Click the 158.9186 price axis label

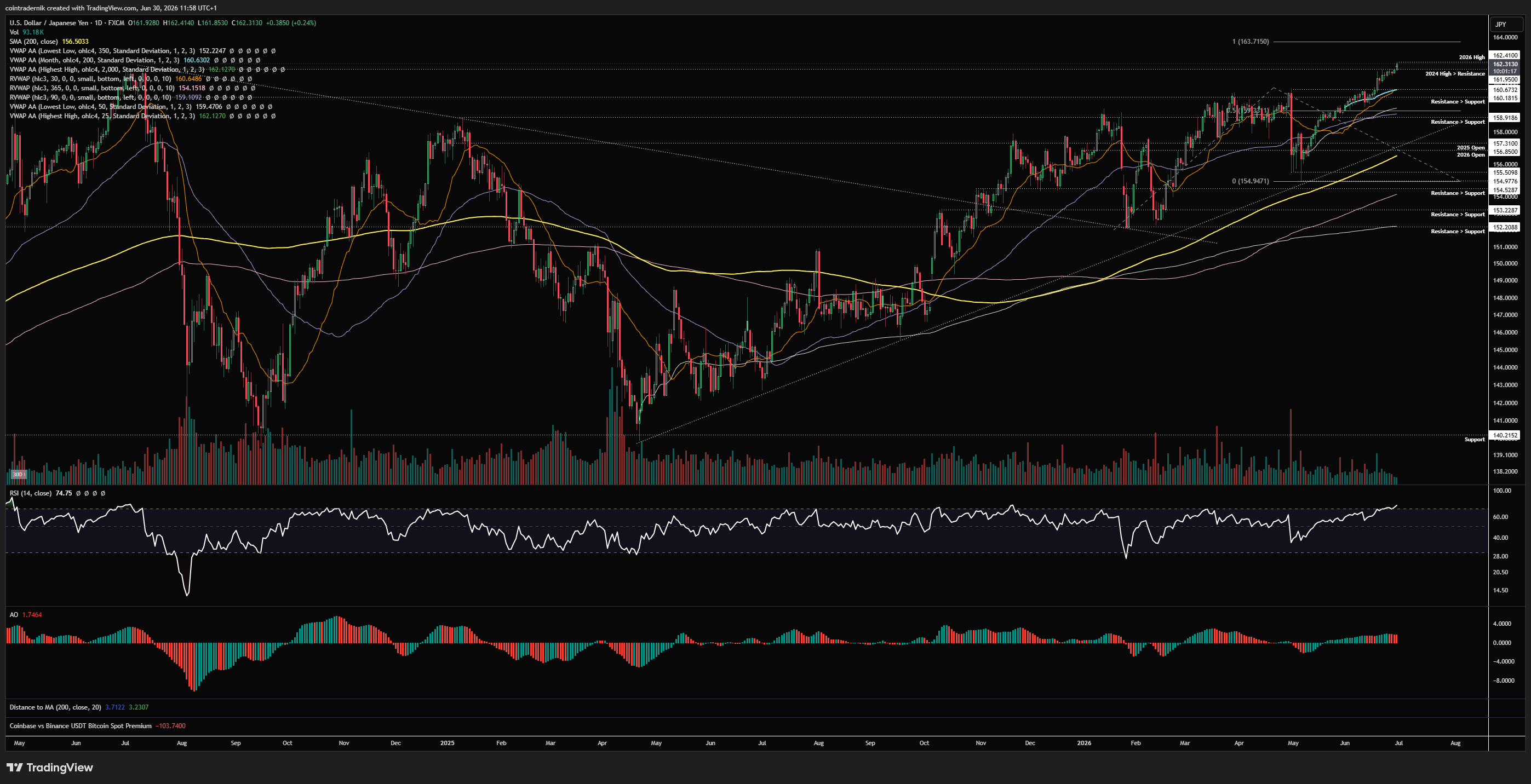[1505, 118]
